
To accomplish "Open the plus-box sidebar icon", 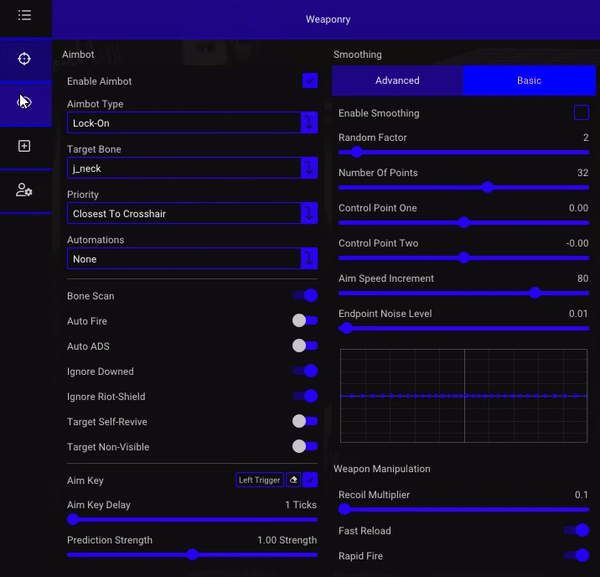I will (24, 146).
